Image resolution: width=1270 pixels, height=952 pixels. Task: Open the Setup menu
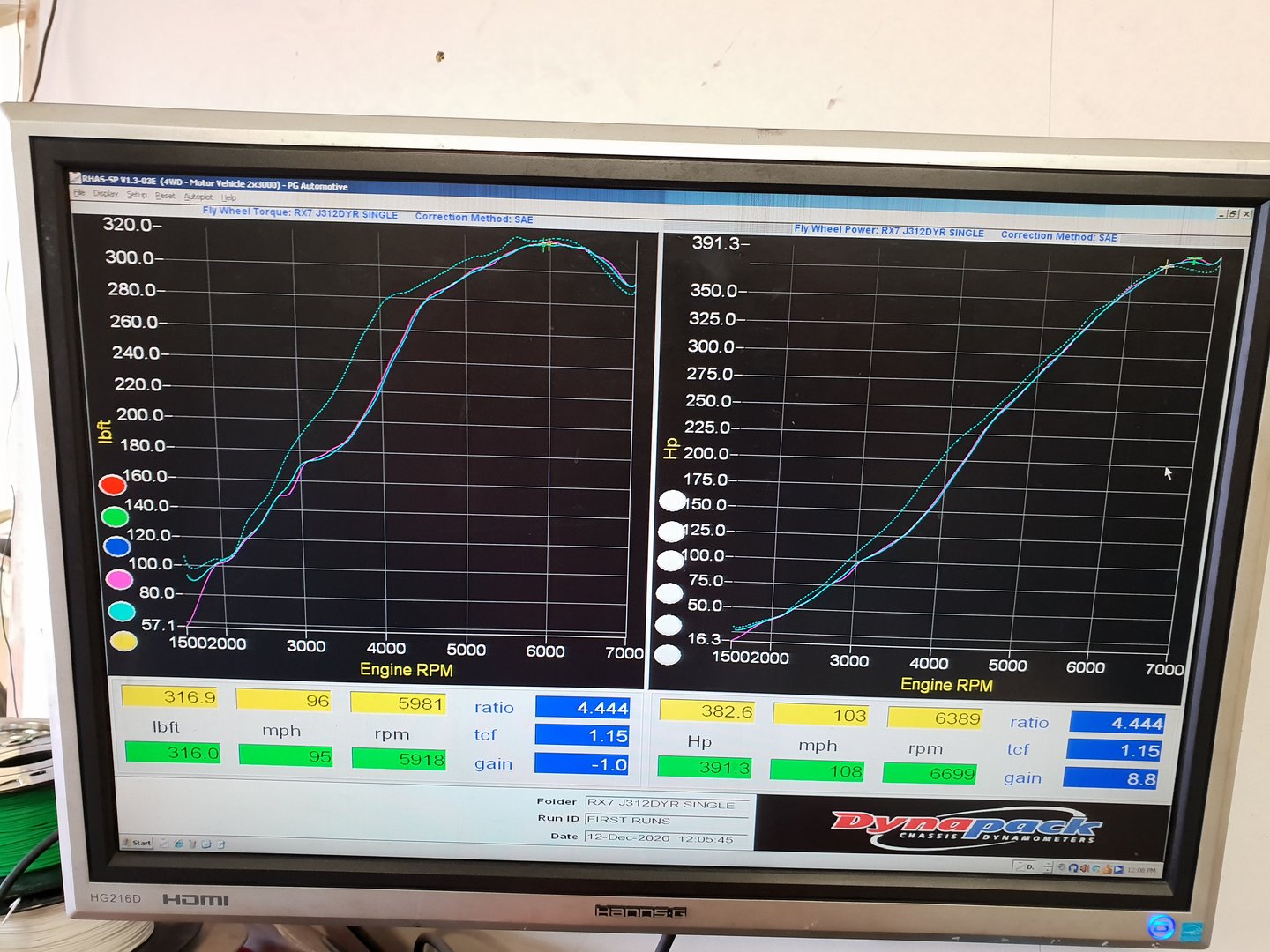(137, 195)
